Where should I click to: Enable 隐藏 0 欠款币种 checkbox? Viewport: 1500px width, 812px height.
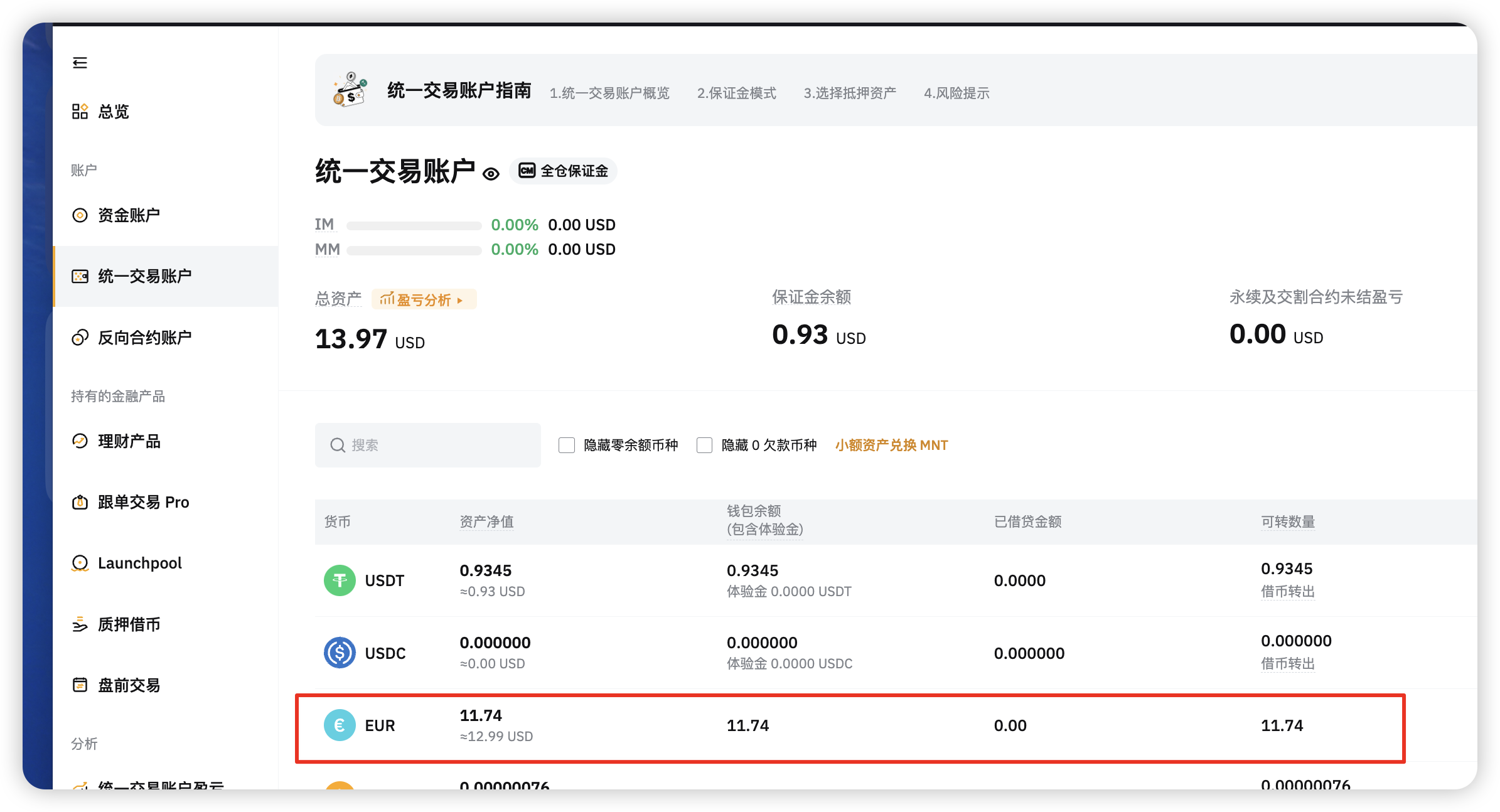pyautogui.click(x=705, y=444)
